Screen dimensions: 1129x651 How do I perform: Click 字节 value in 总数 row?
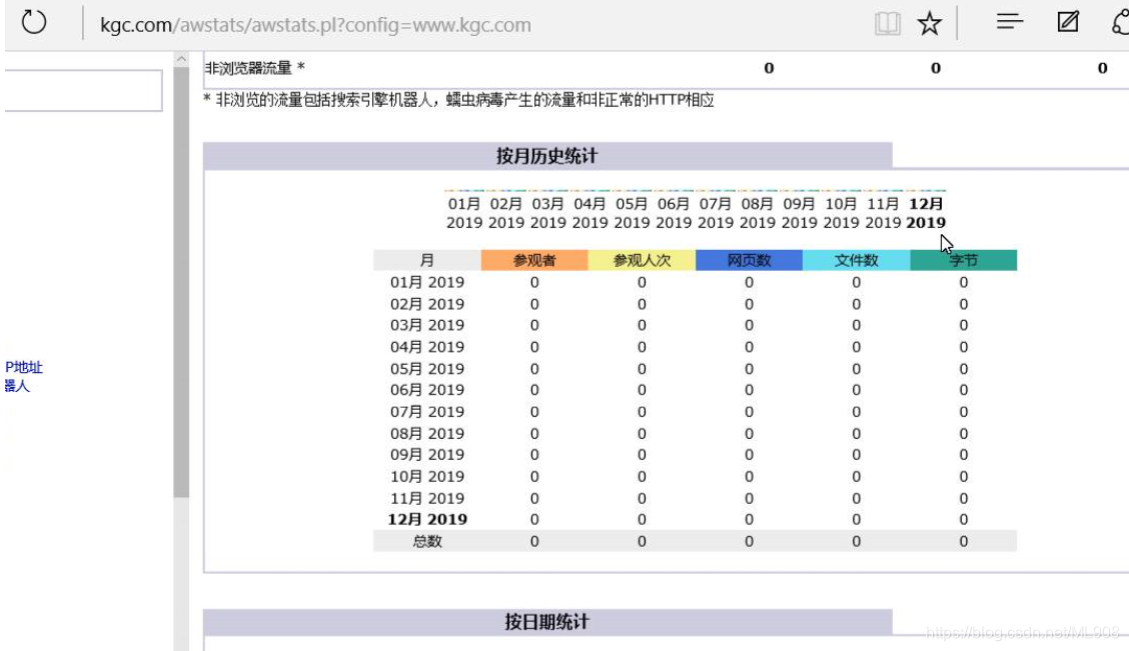(x=963, y=542)
